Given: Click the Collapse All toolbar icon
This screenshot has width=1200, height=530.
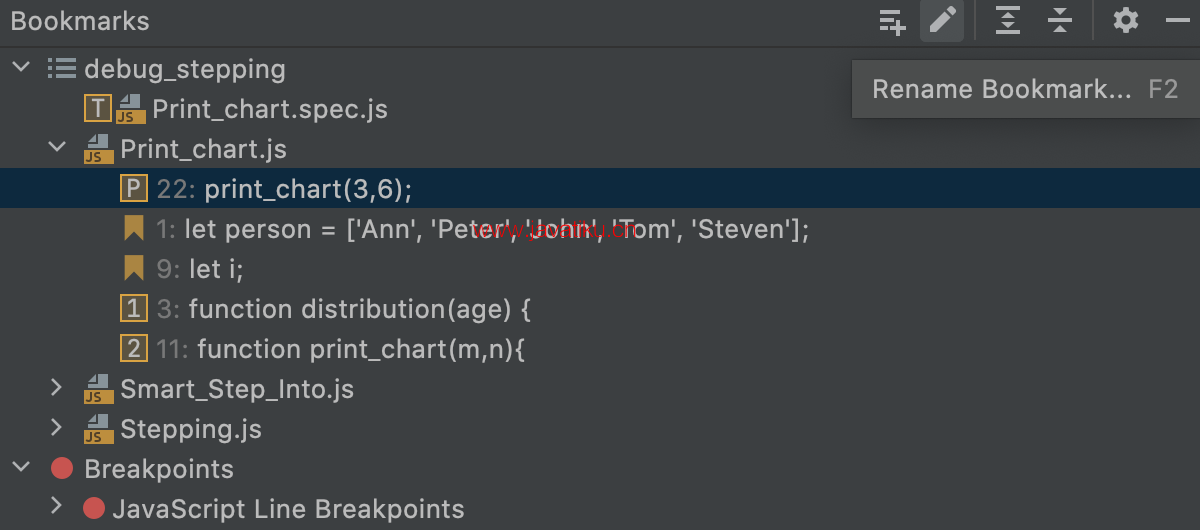Looking at the screenshot, I should (1061, 21).
